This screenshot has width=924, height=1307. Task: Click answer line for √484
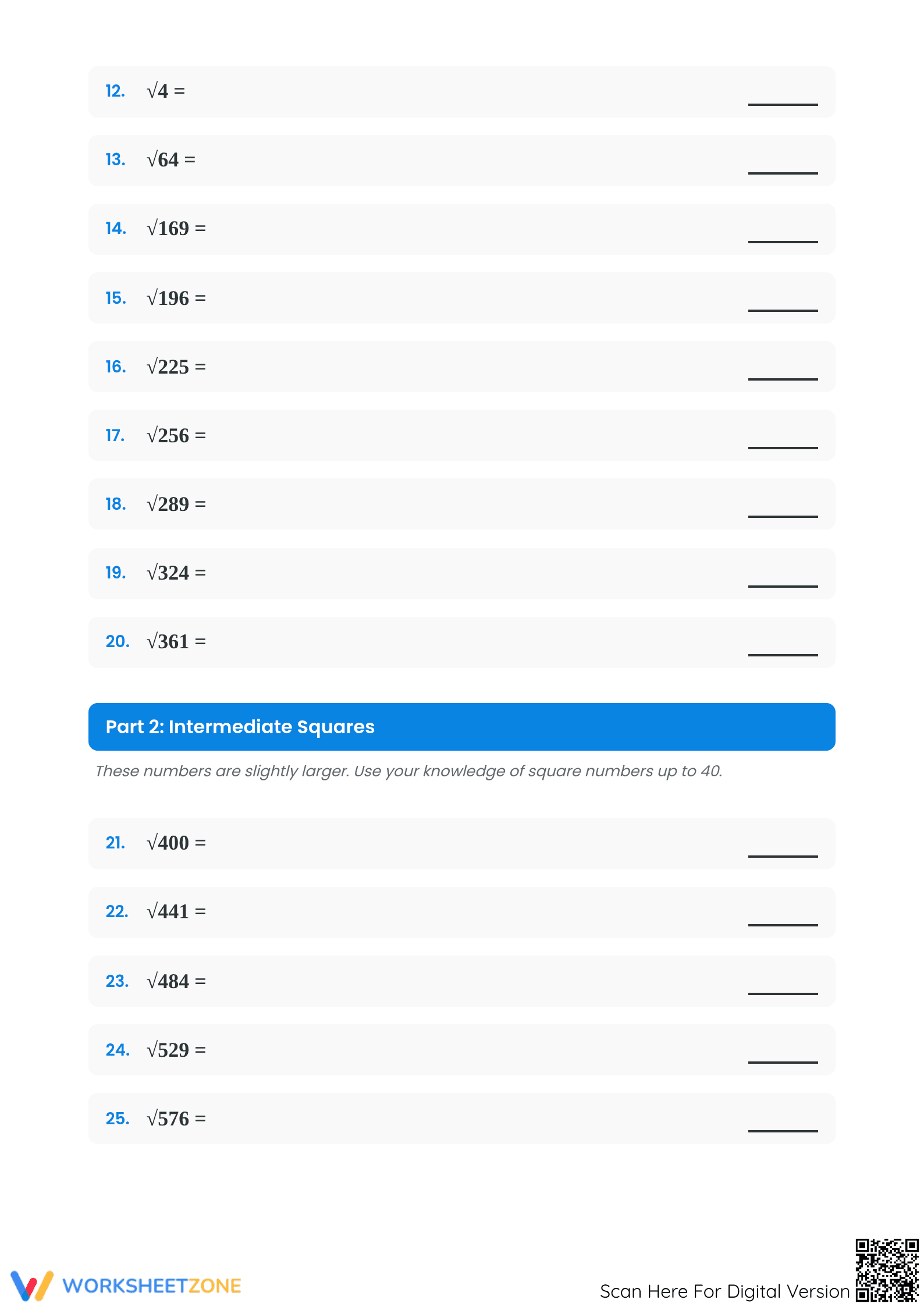[783, 993]
